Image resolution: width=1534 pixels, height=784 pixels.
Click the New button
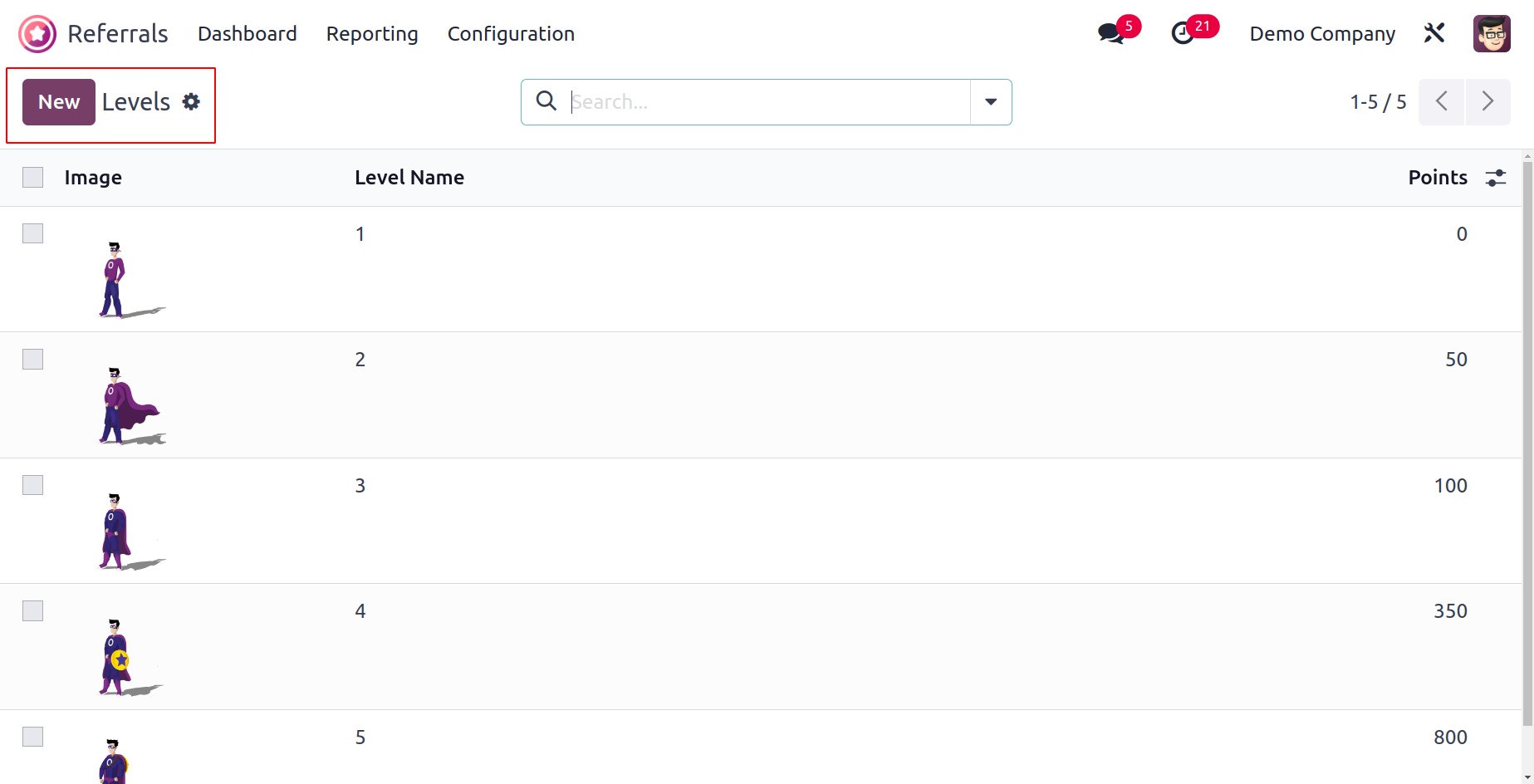click(x=59, y=102)
